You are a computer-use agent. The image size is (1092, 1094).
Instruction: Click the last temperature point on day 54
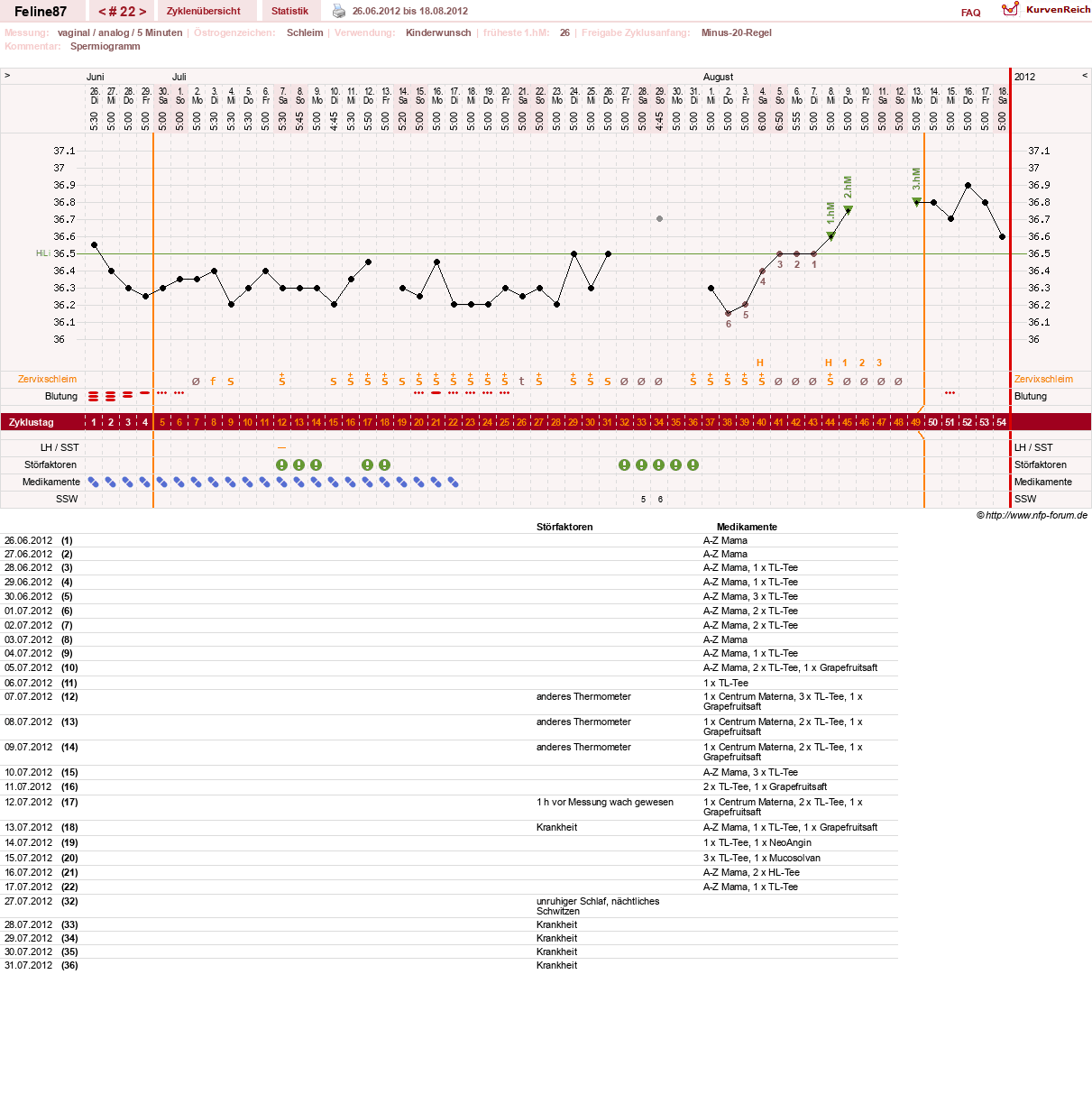tap(1003, 236)
